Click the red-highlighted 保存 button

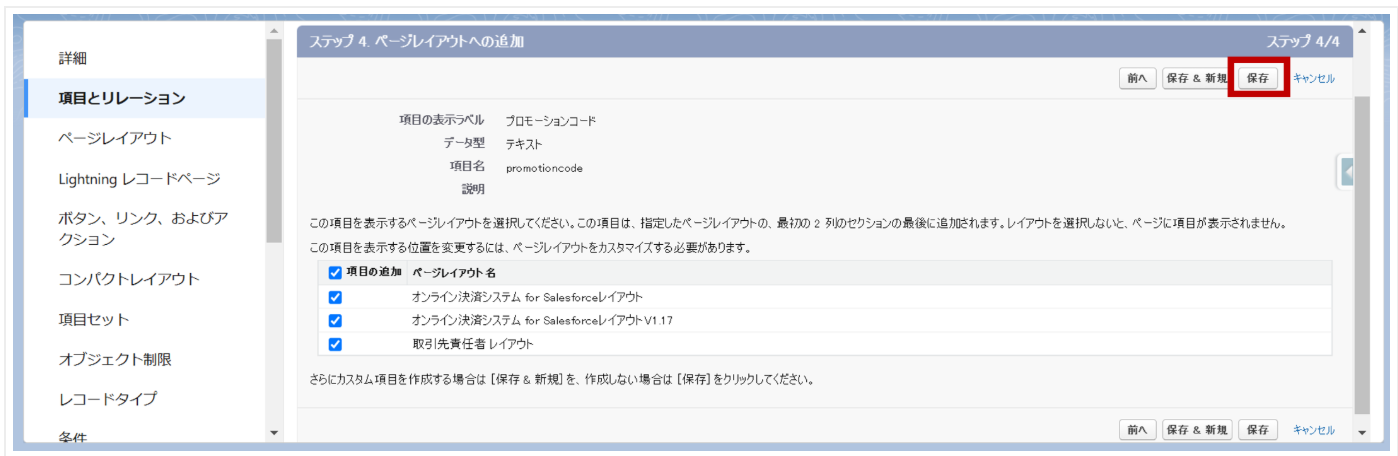(x=1257, y=78)
